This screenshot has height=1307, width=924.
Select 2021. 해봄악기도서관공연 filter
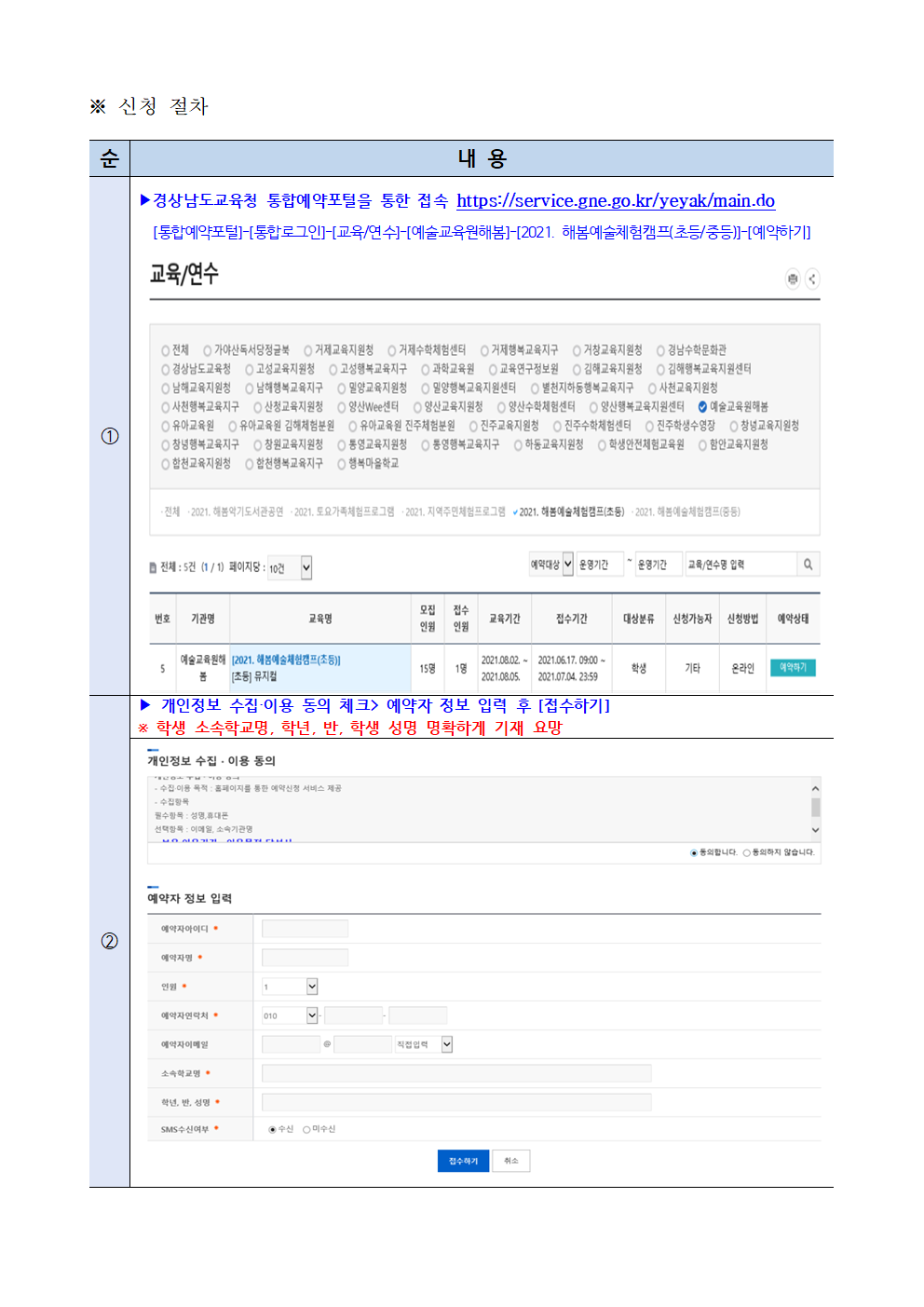pyautogui.click(x=235, y=511)
